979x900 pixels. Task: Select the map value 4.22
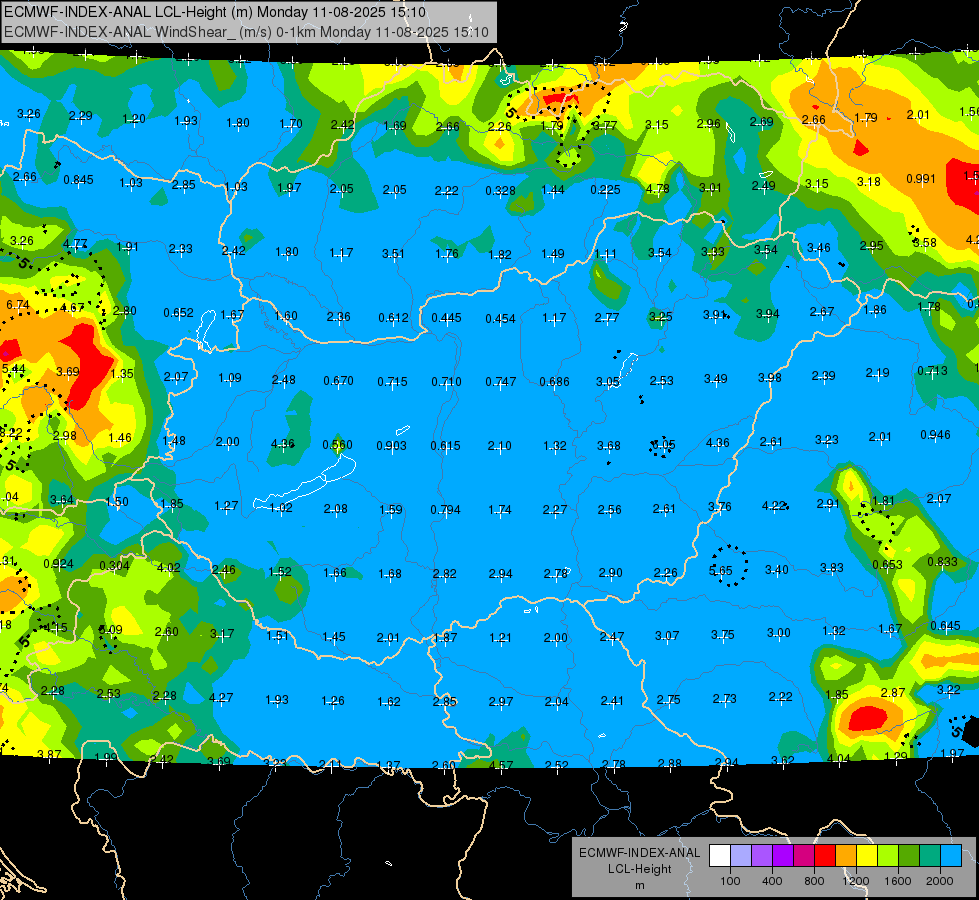click(x=774, y=505)
